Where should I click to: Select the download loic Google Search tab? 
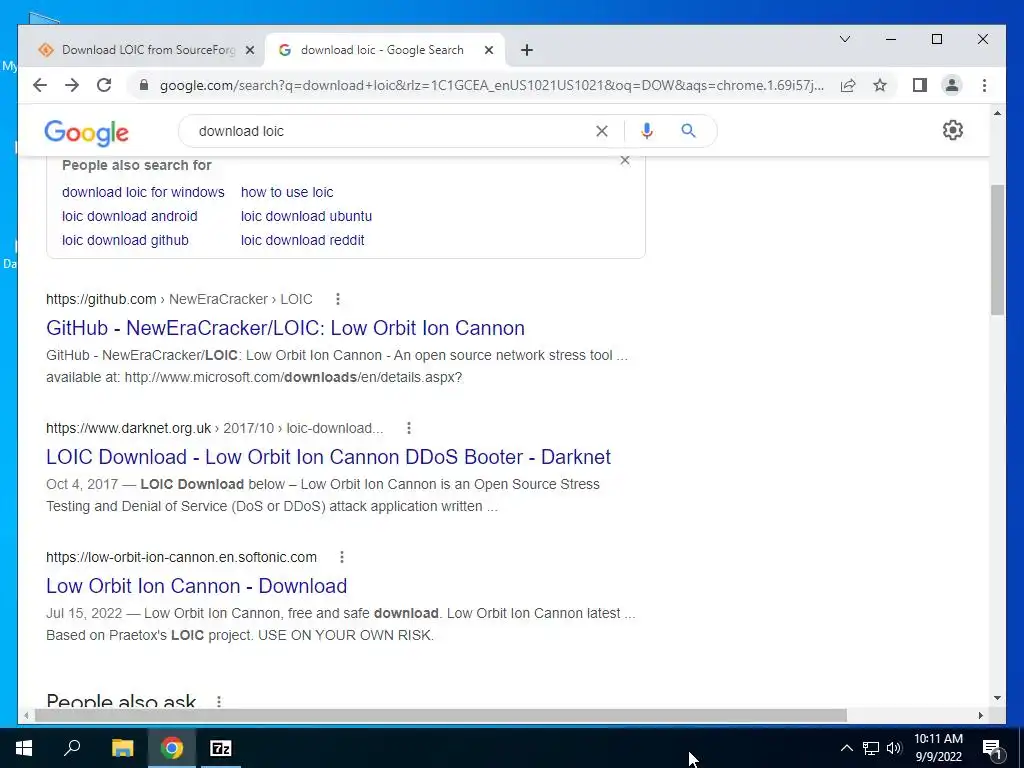point(382,50)
